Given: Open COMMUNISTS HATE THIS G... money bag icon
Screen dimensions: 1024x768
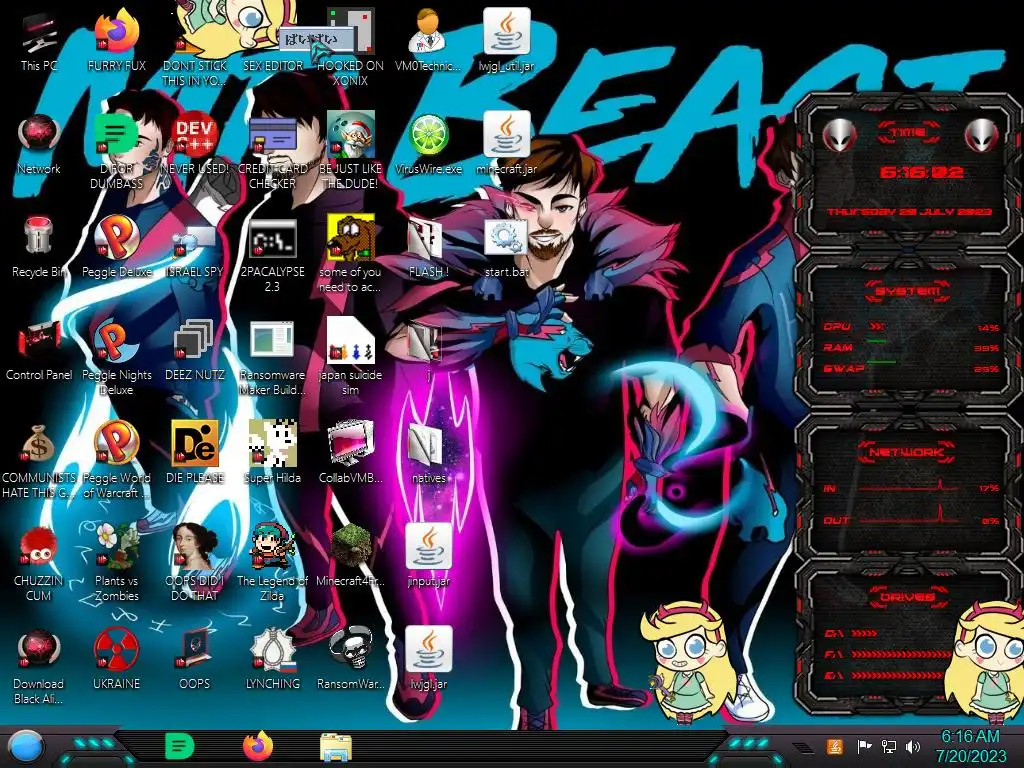Looking at the screenshot, I should click(x=39, y=460).
